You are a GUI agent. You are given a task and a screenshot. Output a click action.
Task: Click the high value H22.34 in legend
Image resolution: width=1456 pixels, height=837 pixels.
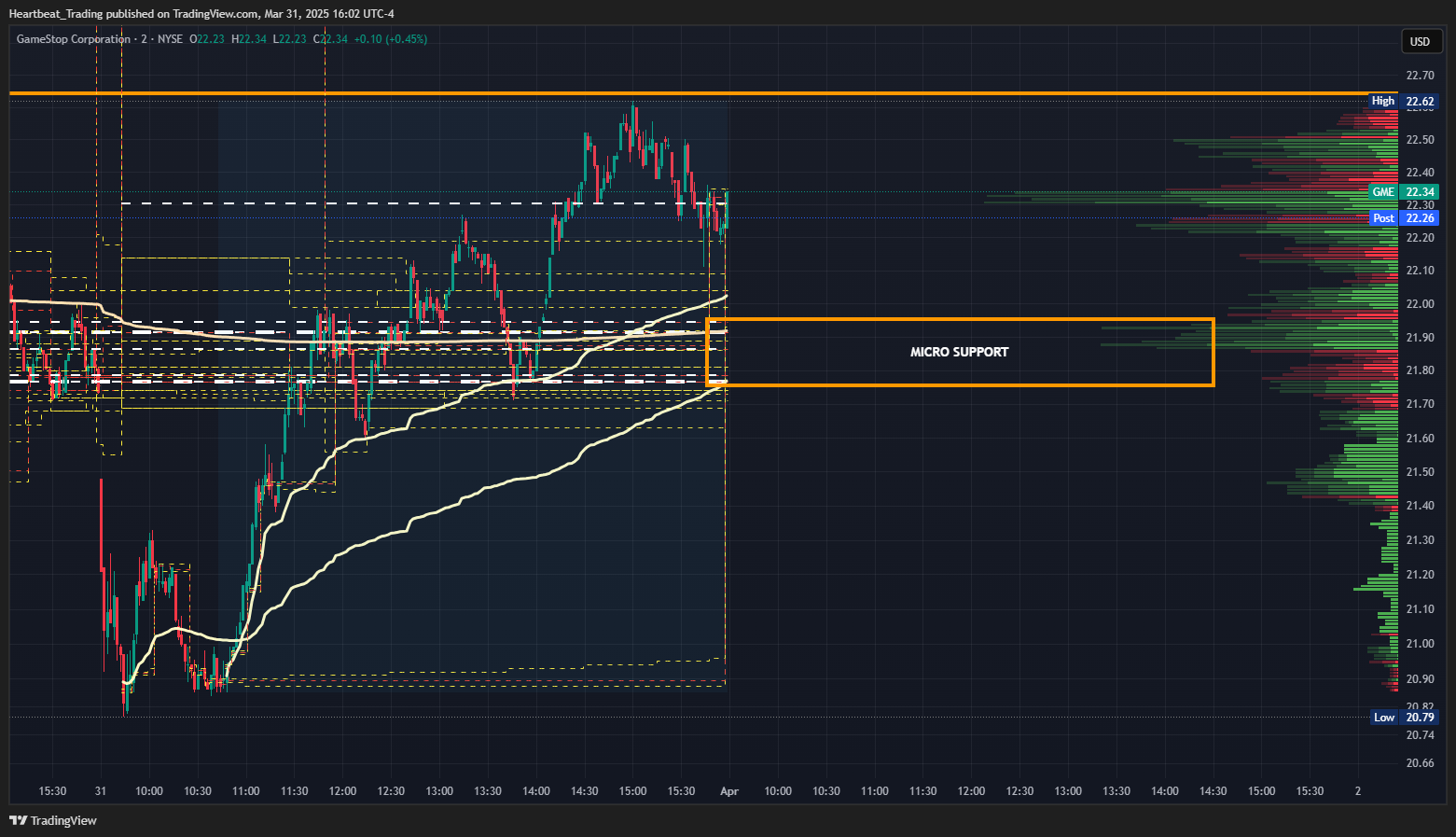(249, 39)
